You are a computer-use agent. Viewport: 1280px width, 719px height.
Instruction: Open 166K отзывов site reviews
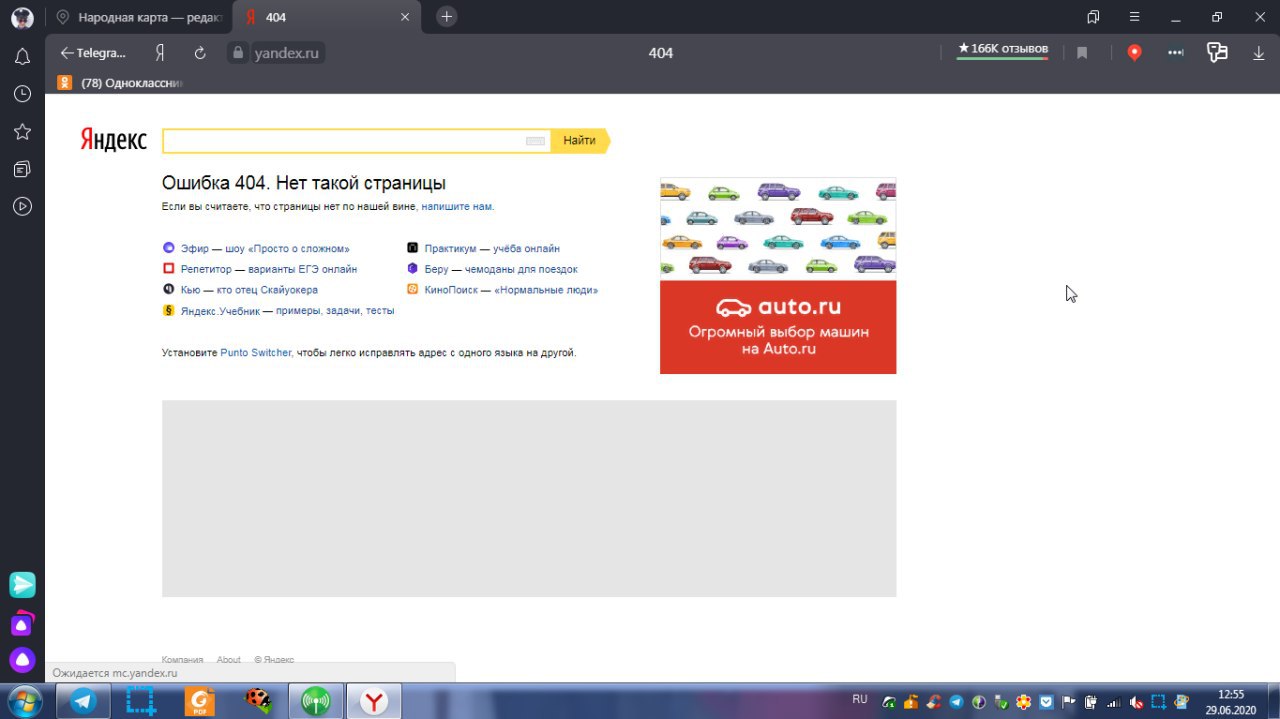click(x=1002, y=49)
